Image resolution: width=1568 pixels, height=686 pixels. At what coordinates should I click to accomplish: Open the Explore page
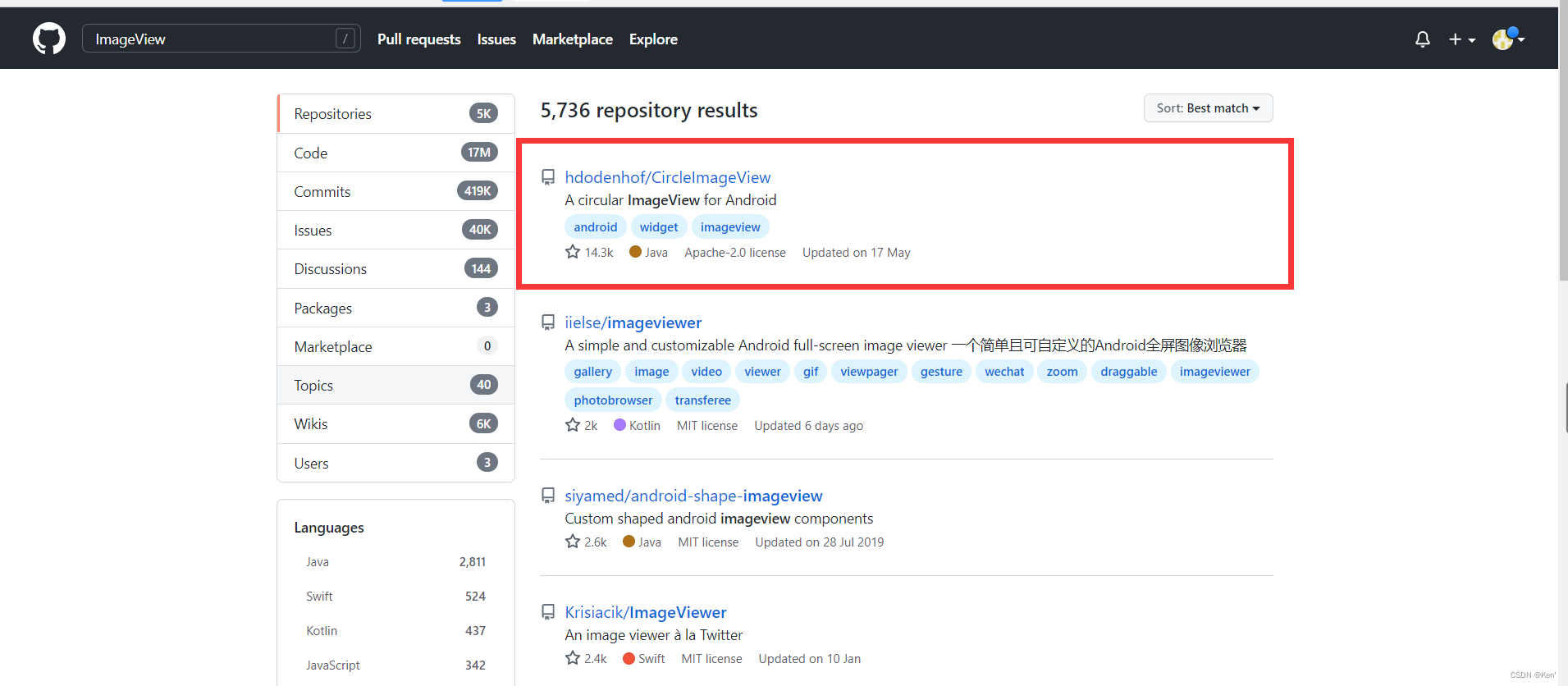653,39
